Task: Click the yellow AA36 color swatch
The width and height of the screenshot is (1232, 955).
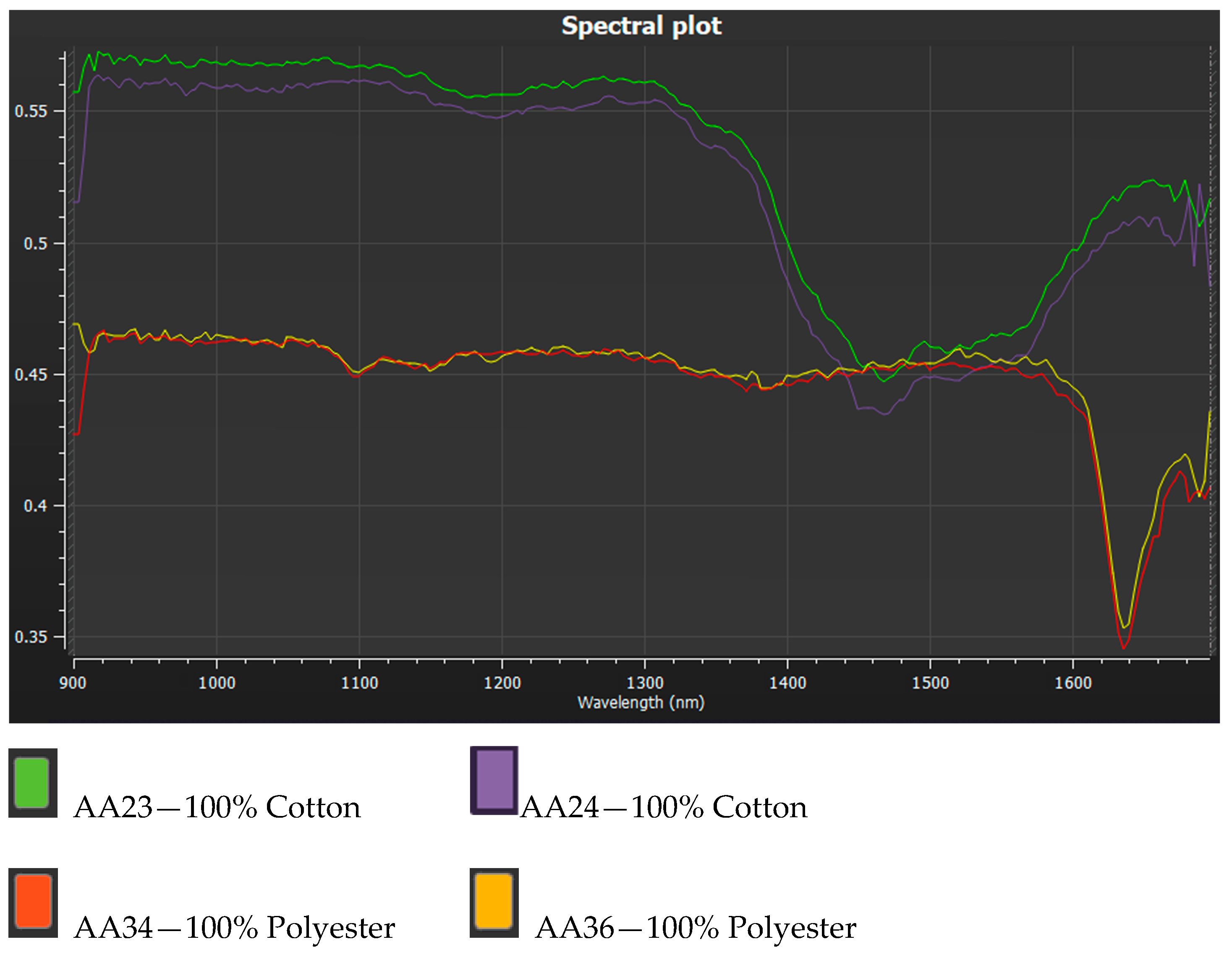Action: pyautogui.click(x=494, y=903)
